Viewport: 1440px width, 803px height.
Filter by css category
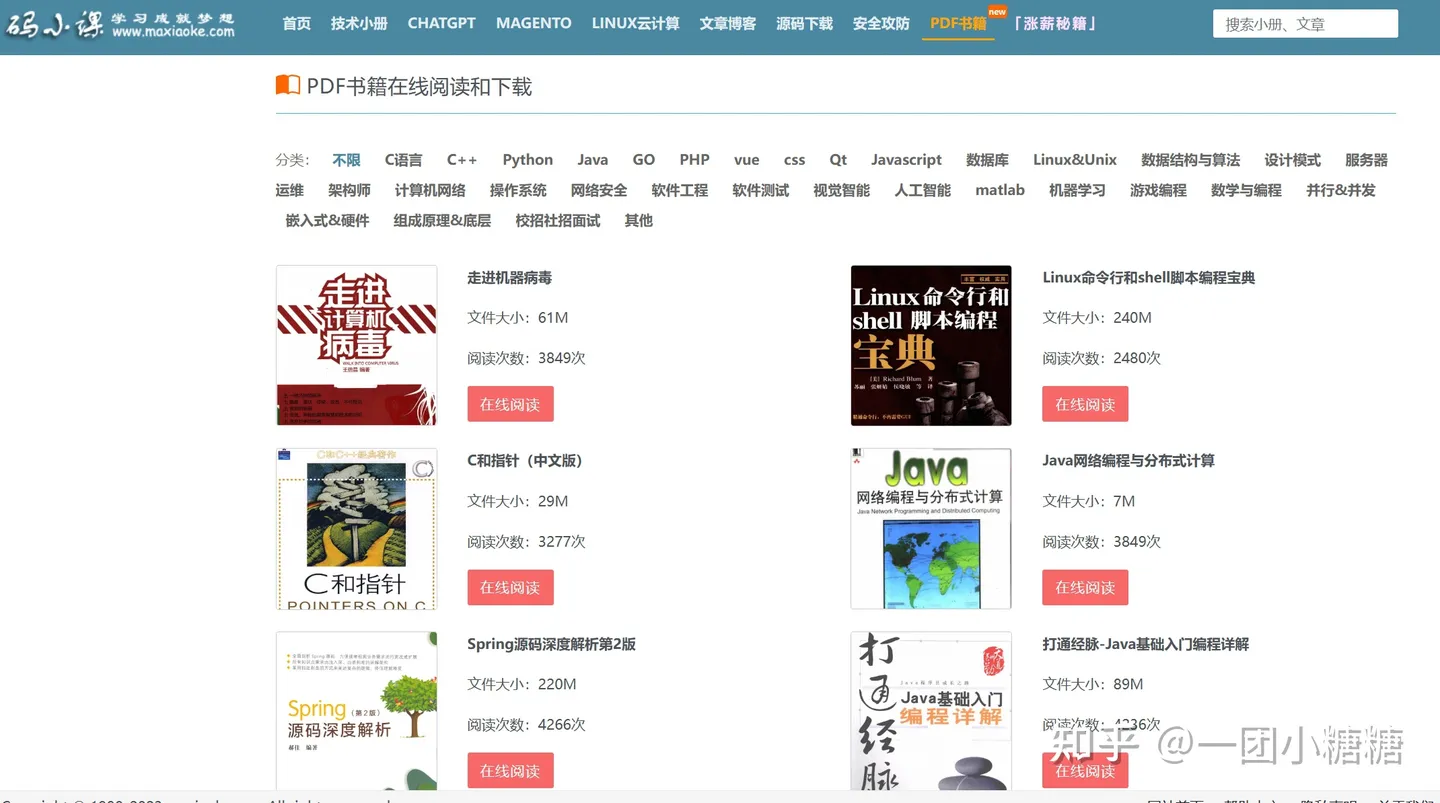click(795, 160)
